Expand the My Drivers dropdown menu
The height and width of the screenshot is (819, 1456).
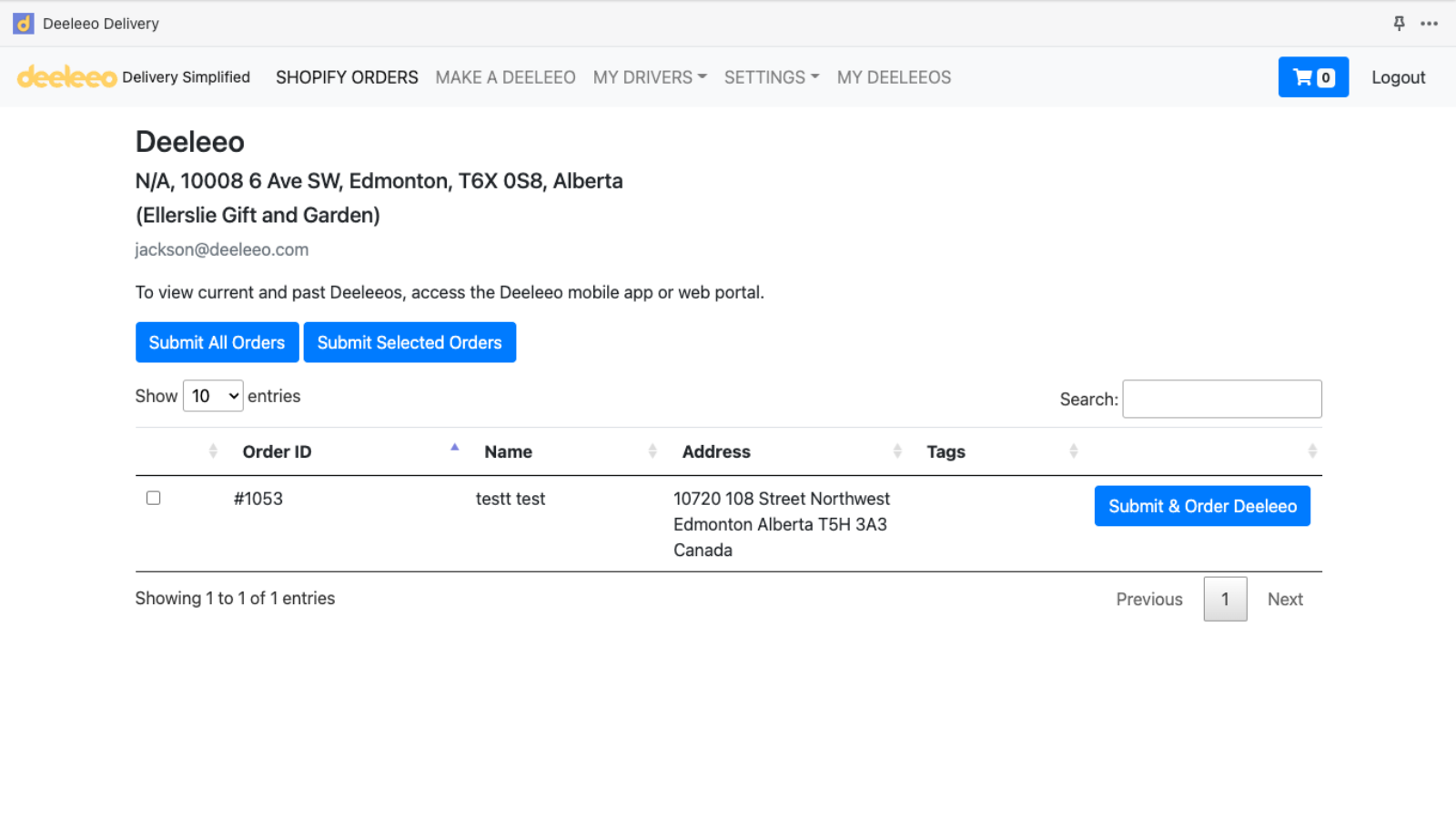click(x=650, y=77)
